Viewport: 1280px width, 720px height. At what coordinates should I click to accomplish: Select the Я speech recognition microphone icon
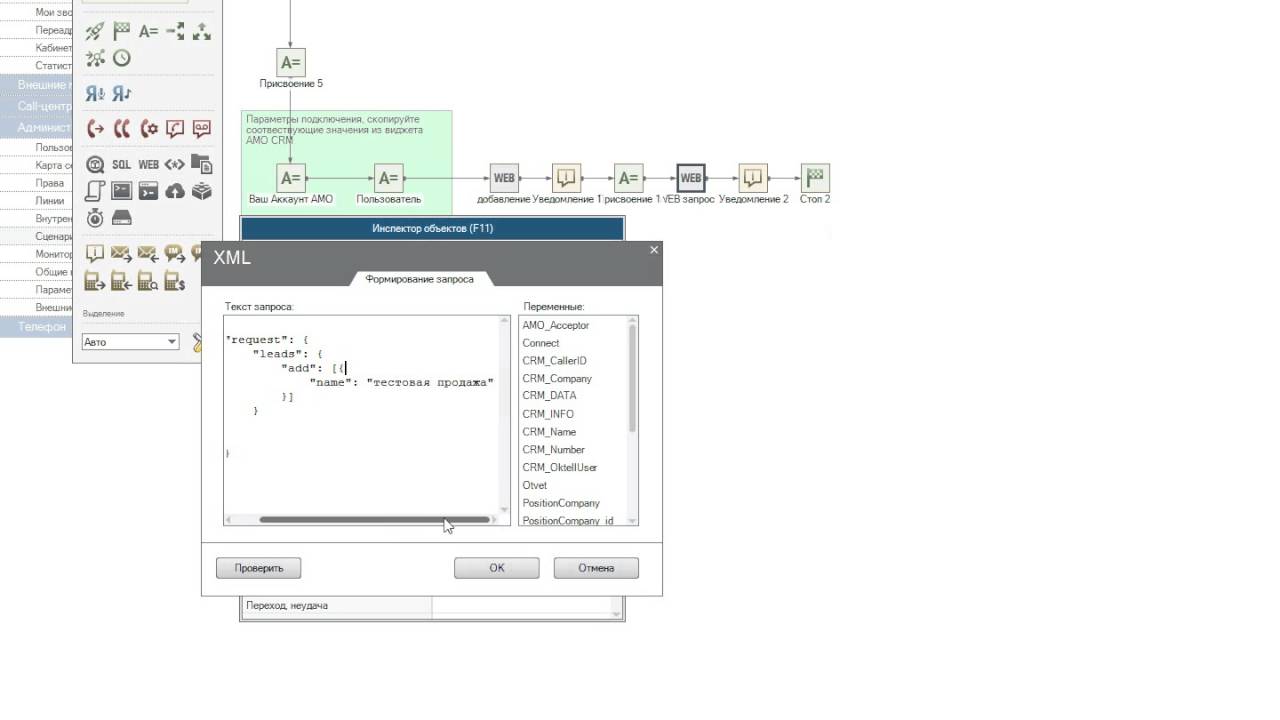[x=95, y=93]
